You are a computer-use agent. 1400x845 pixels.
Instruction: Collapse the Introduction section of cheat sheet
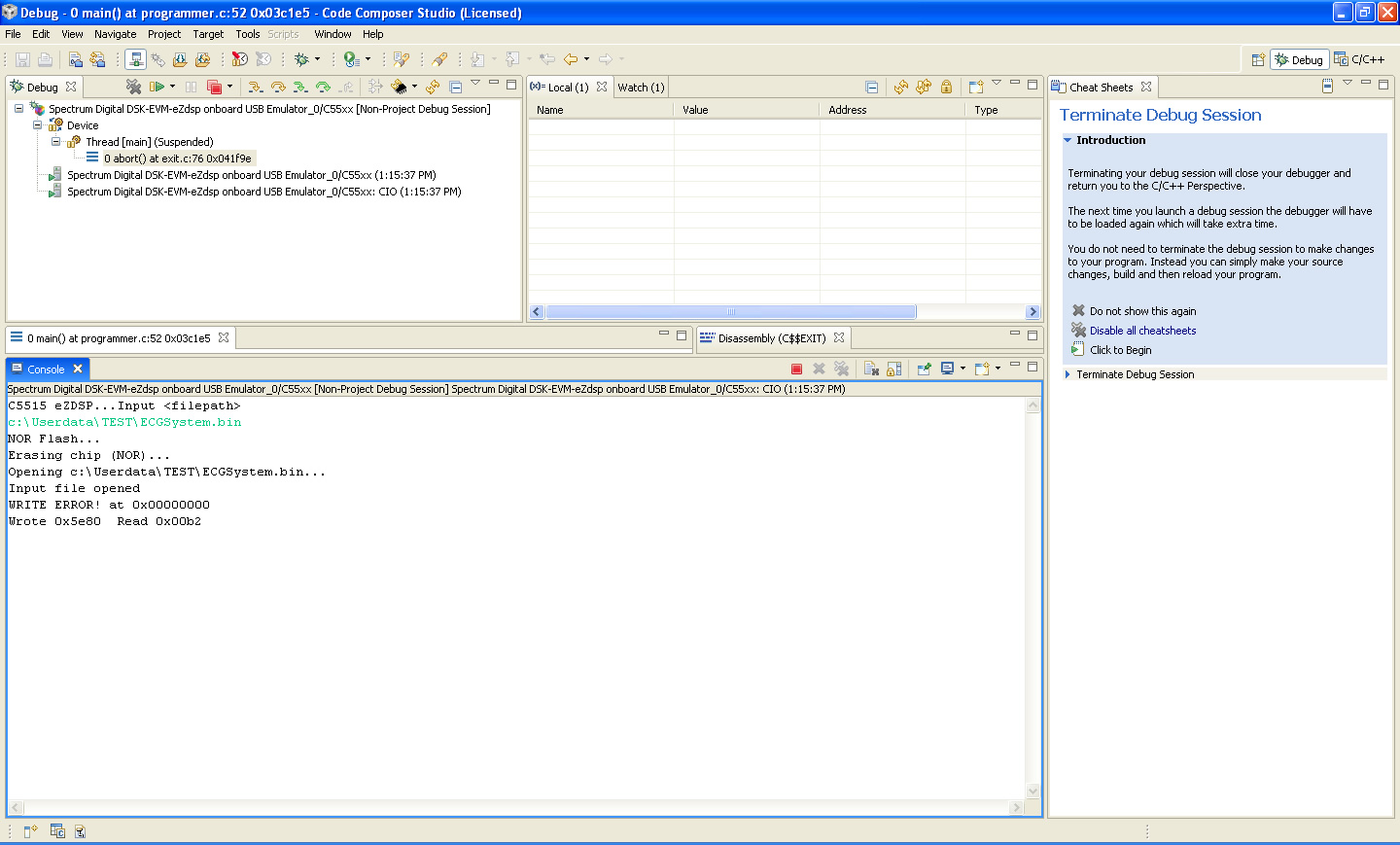pyautogui.click(x=1067, y=140)
